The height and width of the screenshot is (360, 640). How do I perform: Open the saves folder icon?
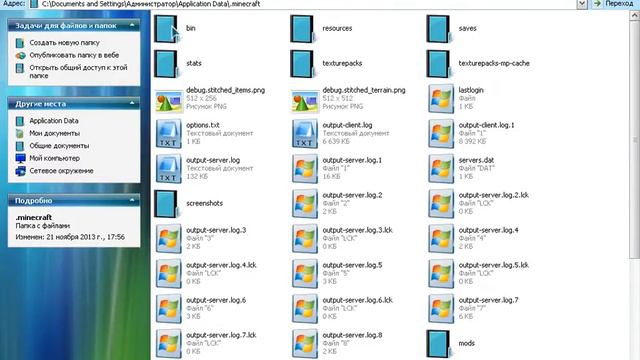click(438, 29)
